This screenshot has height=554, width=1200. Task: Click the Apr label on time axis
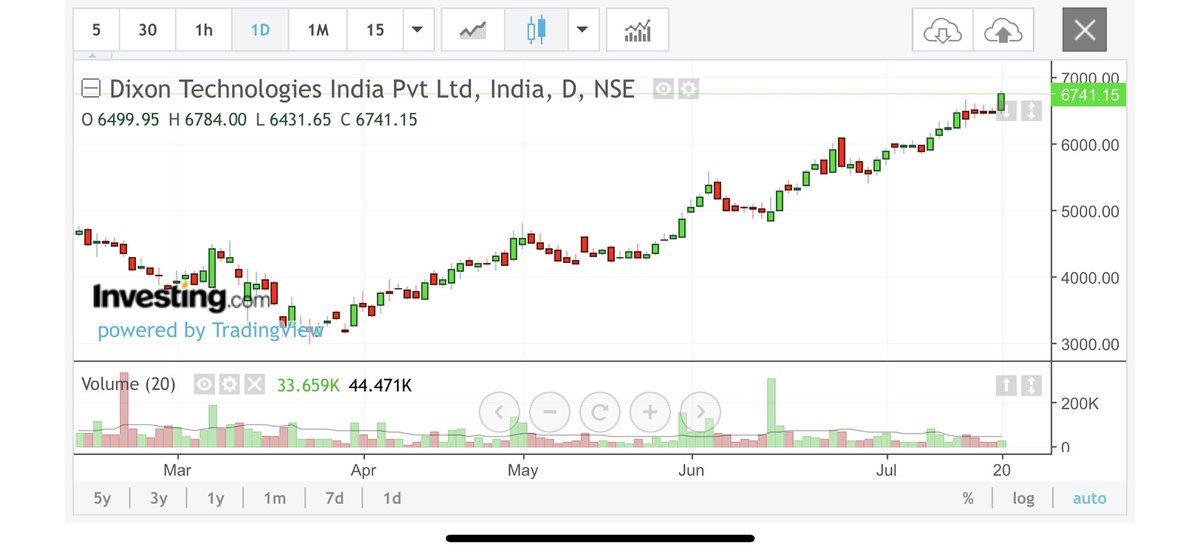click(x=363, y=469)
